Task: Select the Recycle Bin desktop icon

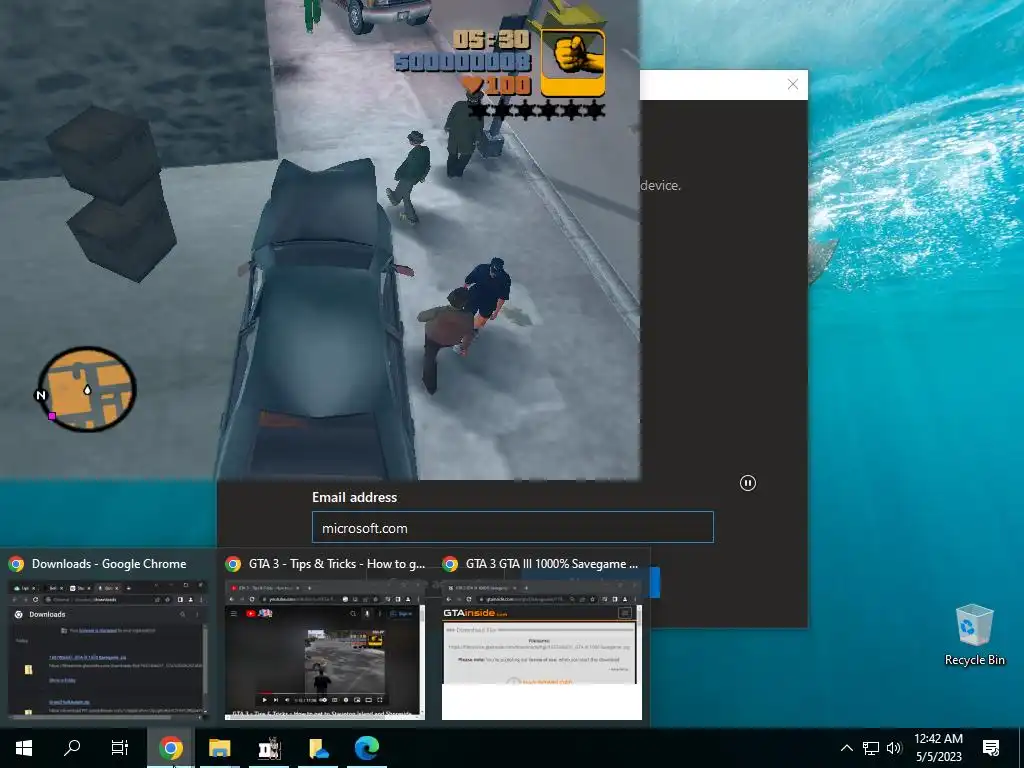Action: [974, 635]
